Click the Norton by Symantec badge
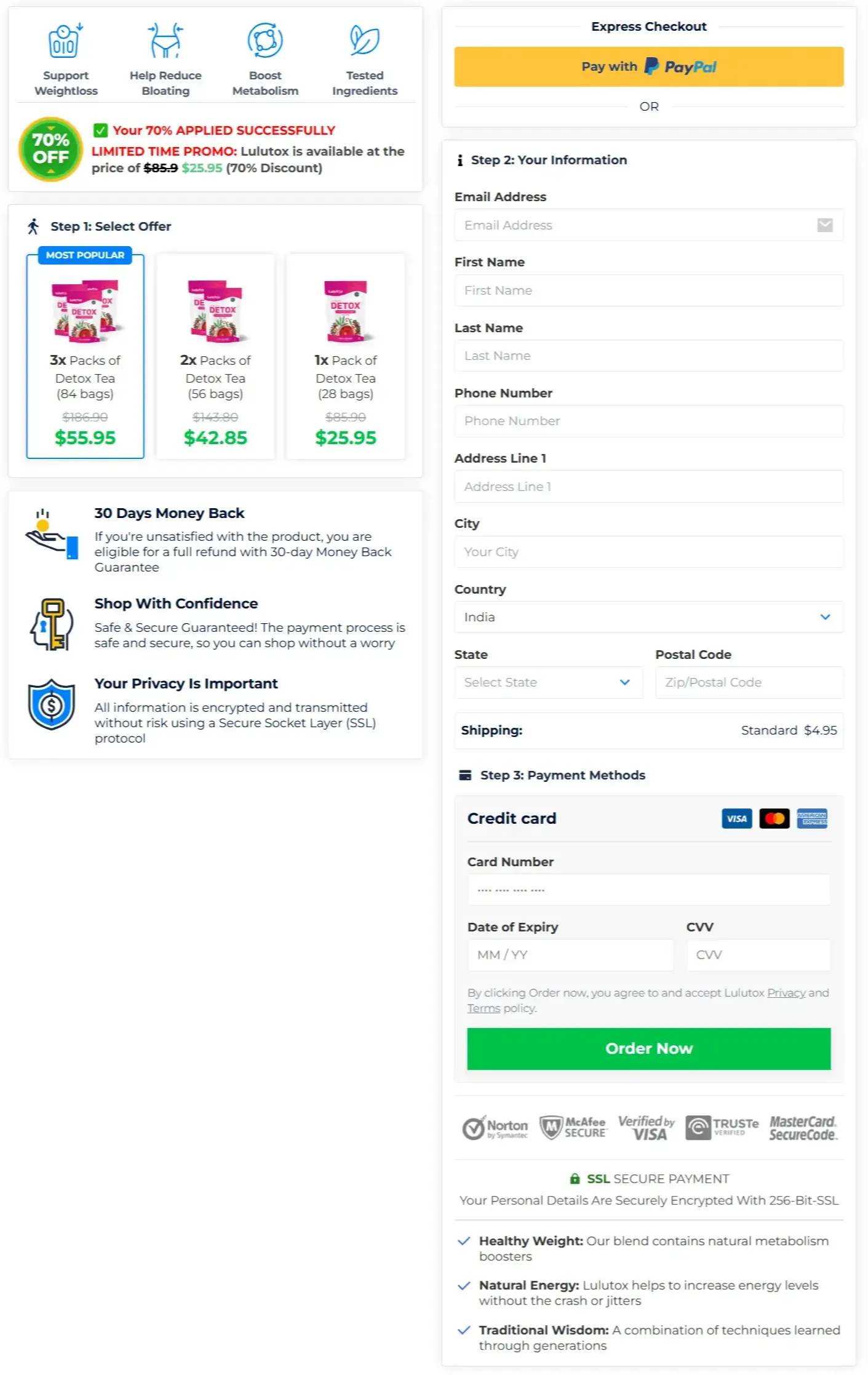 point(496,1127)
